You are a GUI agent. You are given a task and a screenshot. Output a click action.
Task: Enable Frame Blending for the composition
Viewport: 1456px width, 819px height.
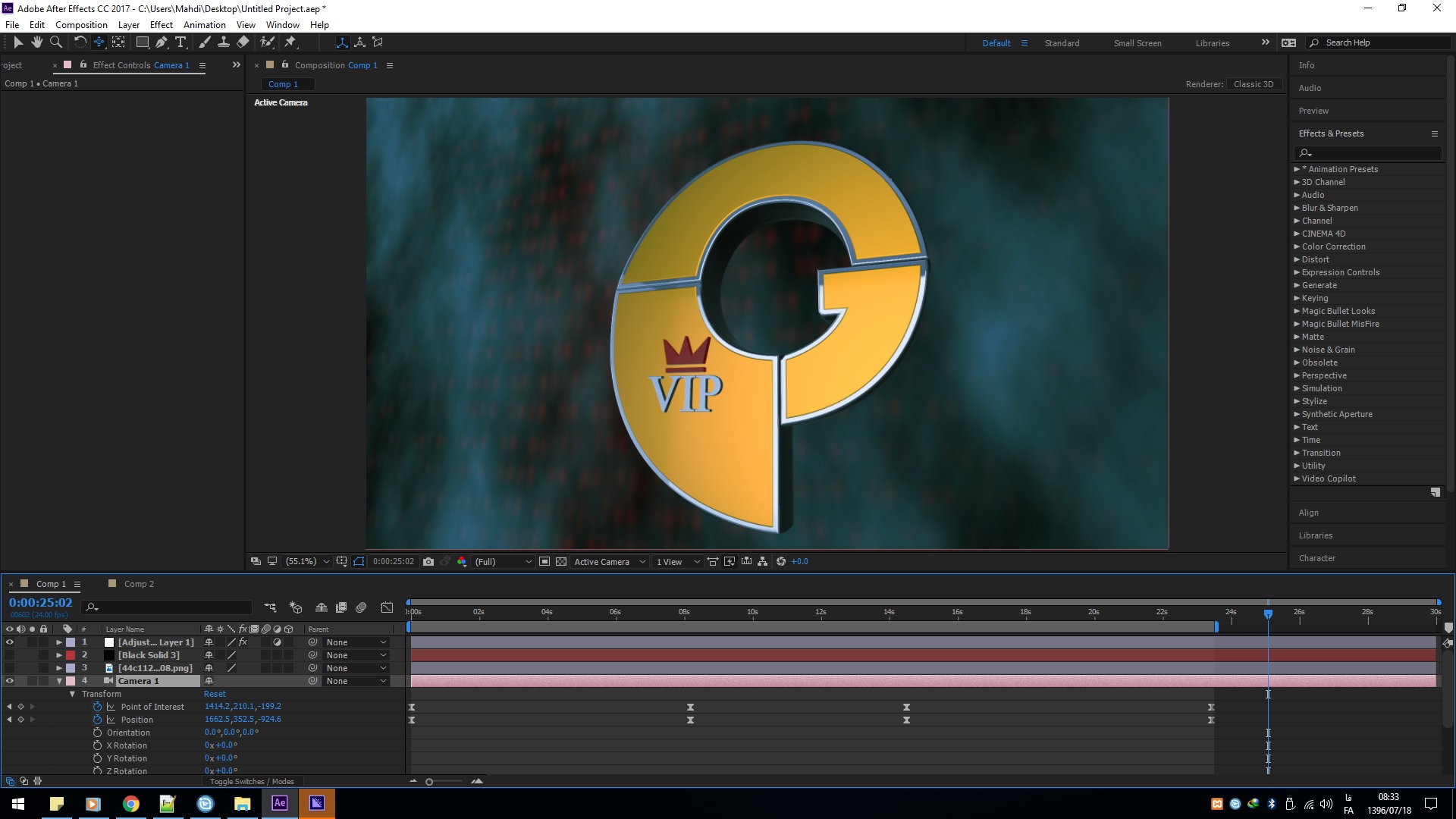tap(341, 607)
